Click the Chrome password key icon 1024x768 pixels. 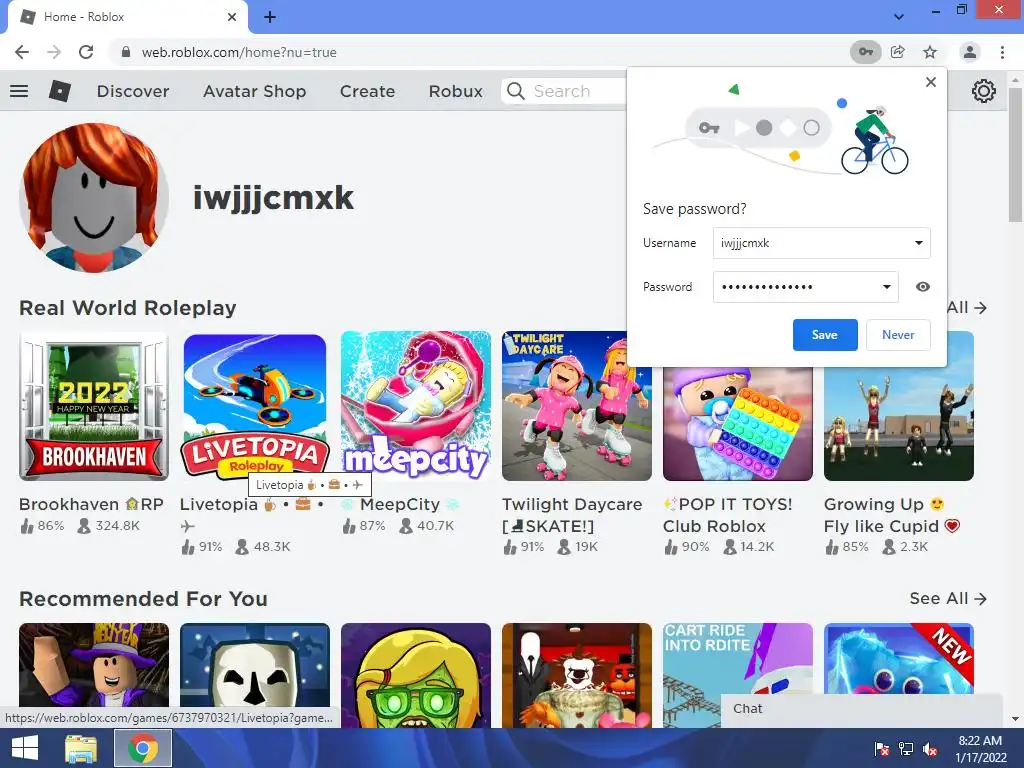coord(865,52)
